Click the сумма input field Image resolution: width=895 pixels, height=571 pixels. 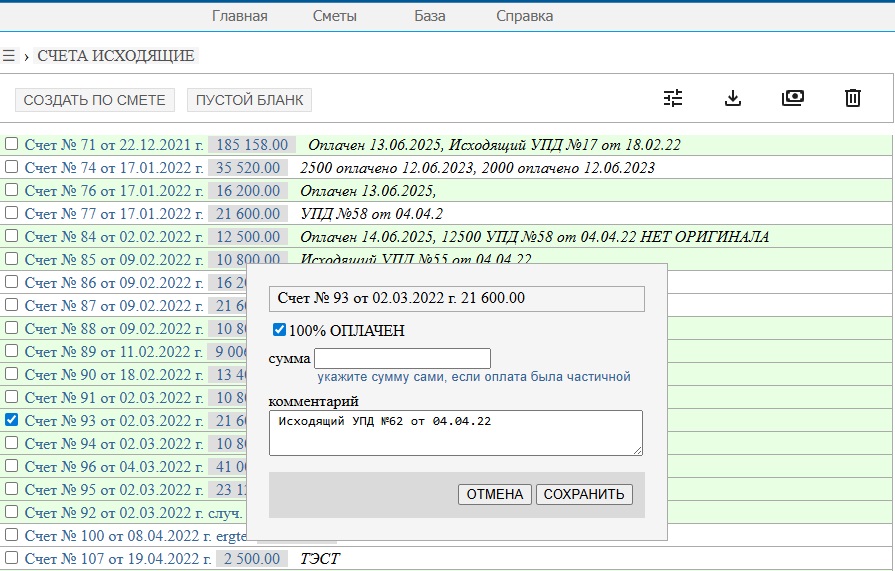(x=402, y=358)
